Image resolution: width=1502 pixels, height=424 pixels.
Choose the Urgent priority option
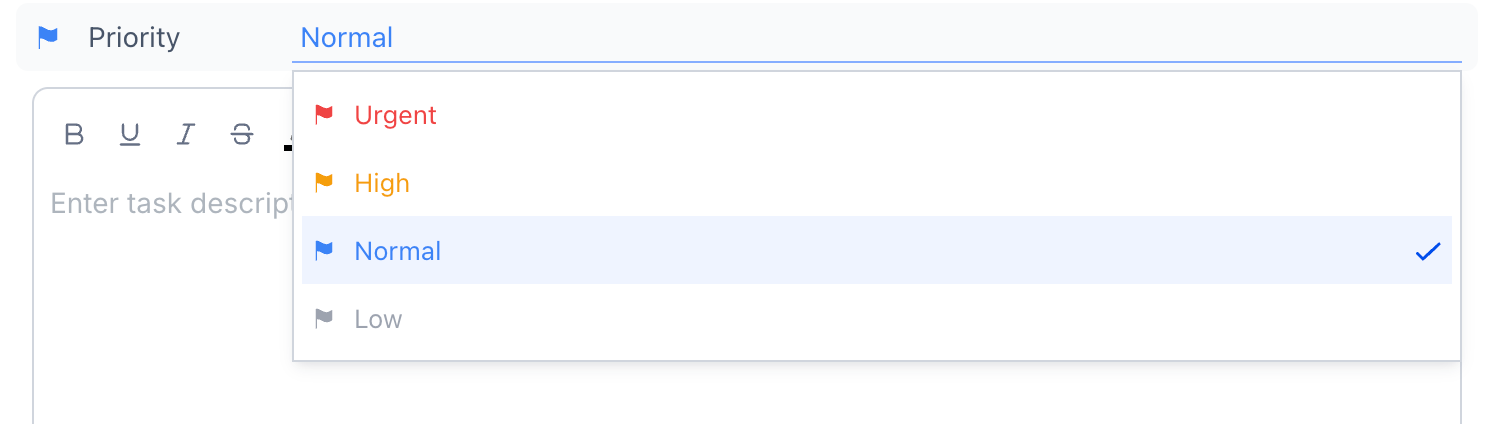point(877,115)
